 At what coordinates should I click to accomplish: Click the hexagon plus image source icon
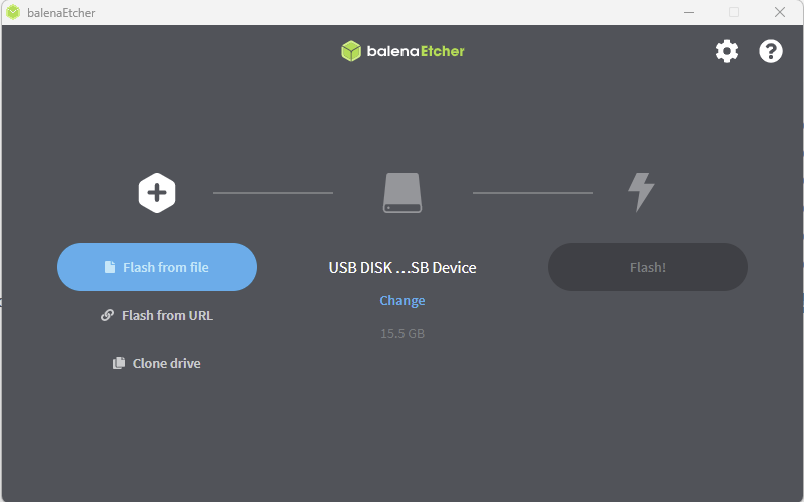157,193
